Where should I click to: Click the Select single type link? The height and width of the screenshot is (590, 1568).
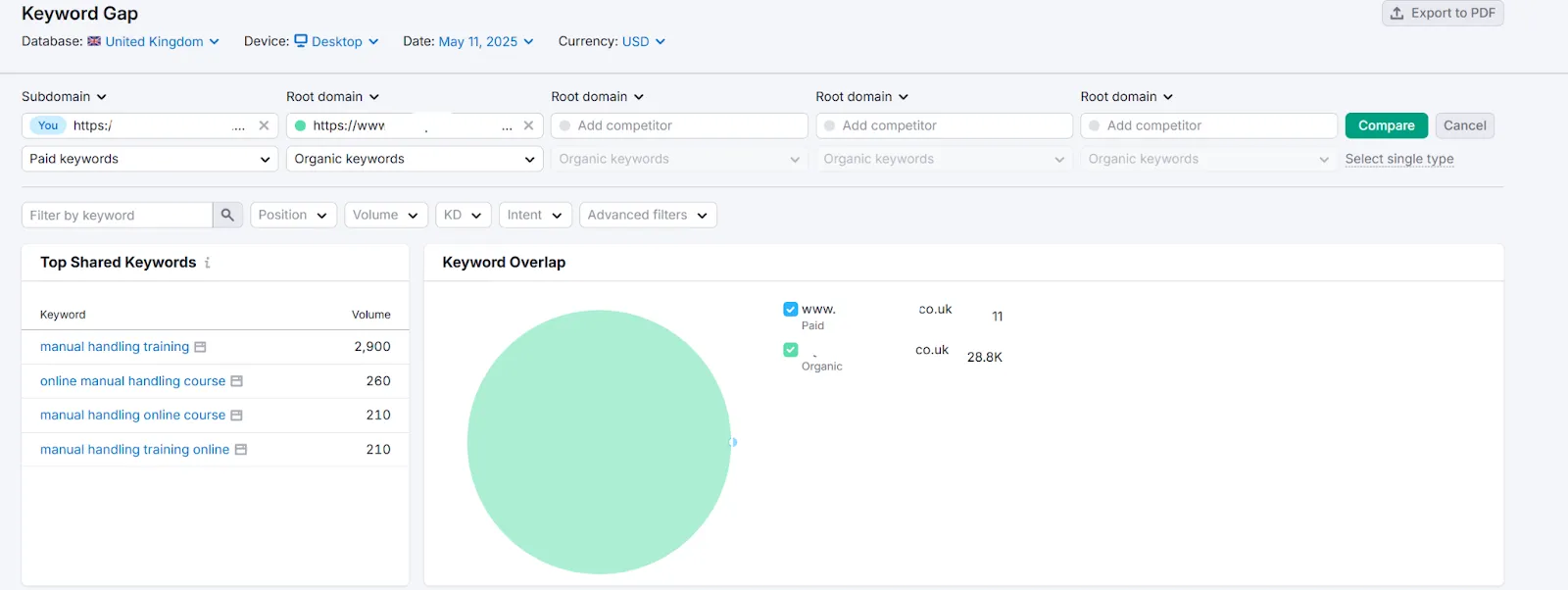pos(1398,159)
